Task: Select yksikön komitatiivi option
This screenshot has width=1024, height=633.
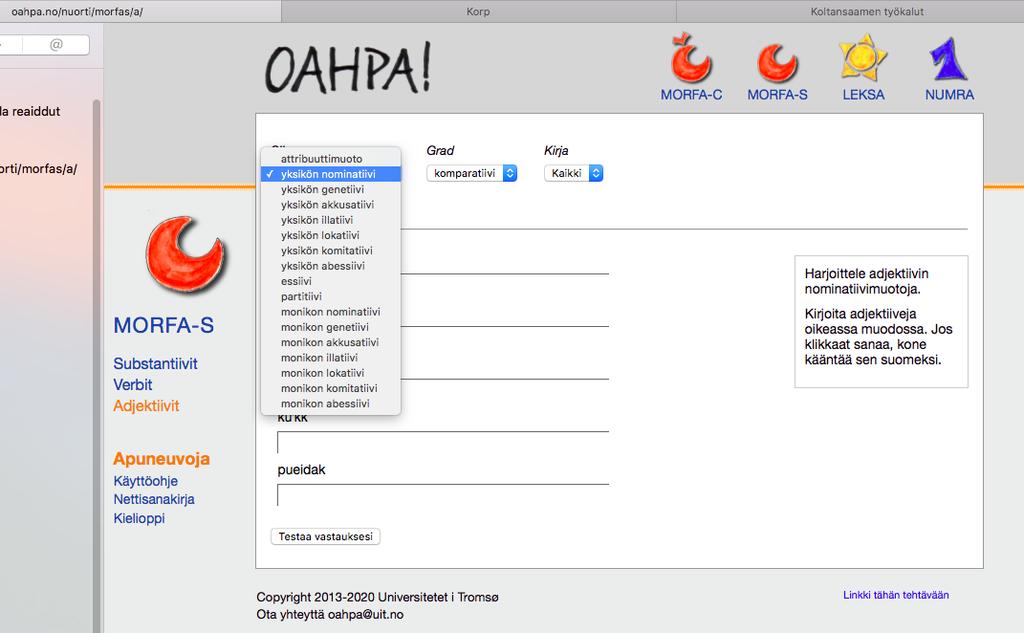Action: pos(330,251)
